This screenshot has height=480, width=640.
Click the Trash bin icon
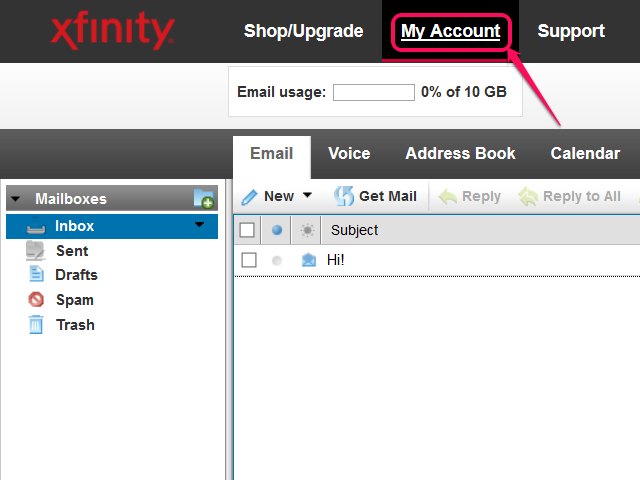point(36,324)
